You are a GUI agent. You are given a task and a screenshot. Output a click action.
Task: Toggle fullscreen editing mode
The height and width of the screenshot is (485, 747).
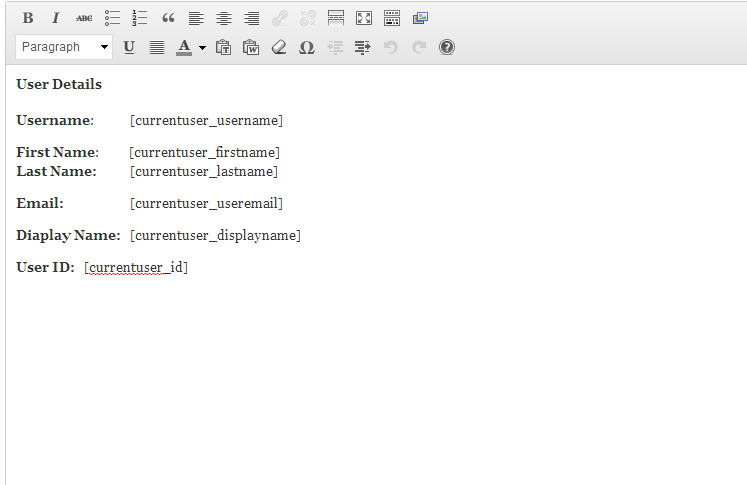[x=364, y=18]
